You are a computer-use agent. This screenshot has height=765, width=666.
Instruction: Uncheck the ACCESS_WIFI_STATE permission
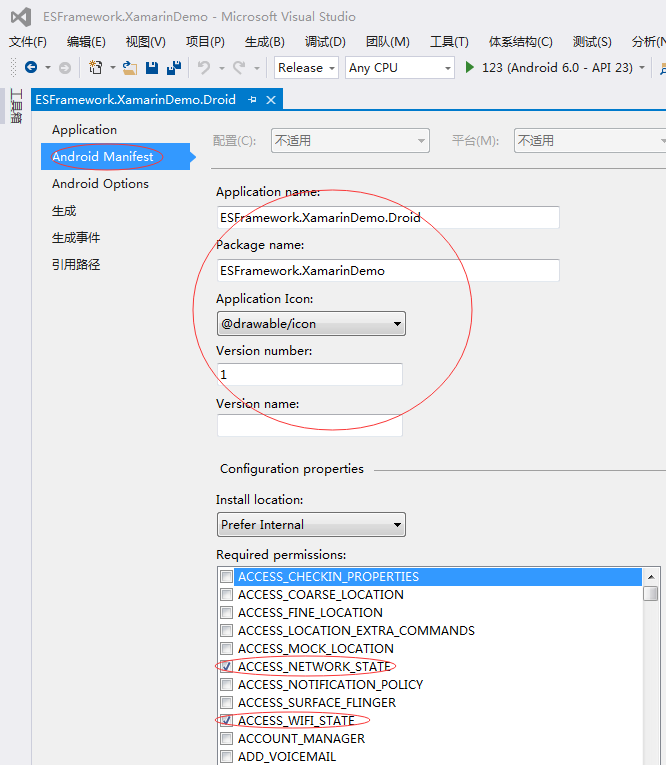[227, 721]
